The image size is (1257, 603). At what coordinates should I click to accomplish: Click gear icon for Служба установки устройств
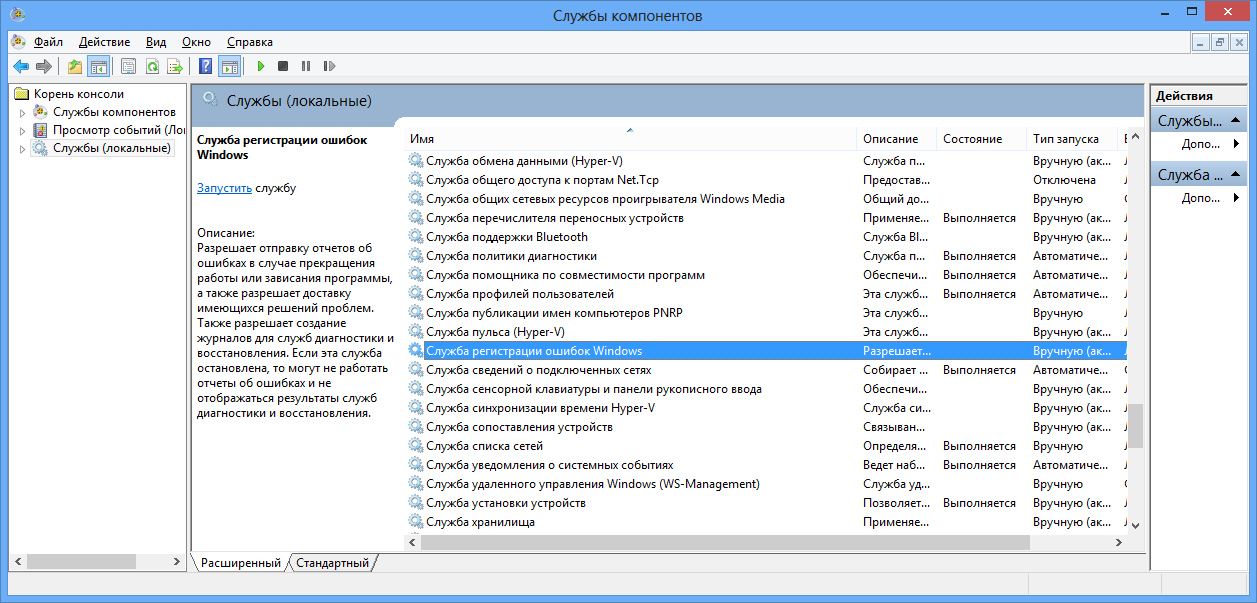pyautogui.click(x=416, y=503)
